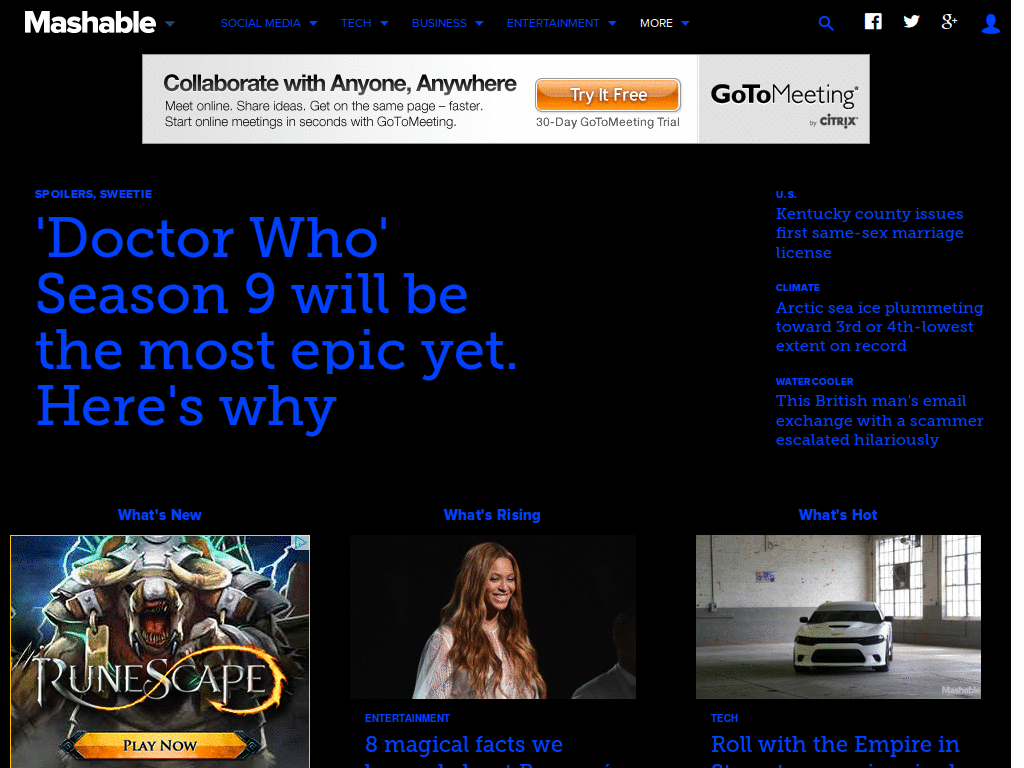Open the search magnifier icon
The image size is (1024, 768).
826,24
